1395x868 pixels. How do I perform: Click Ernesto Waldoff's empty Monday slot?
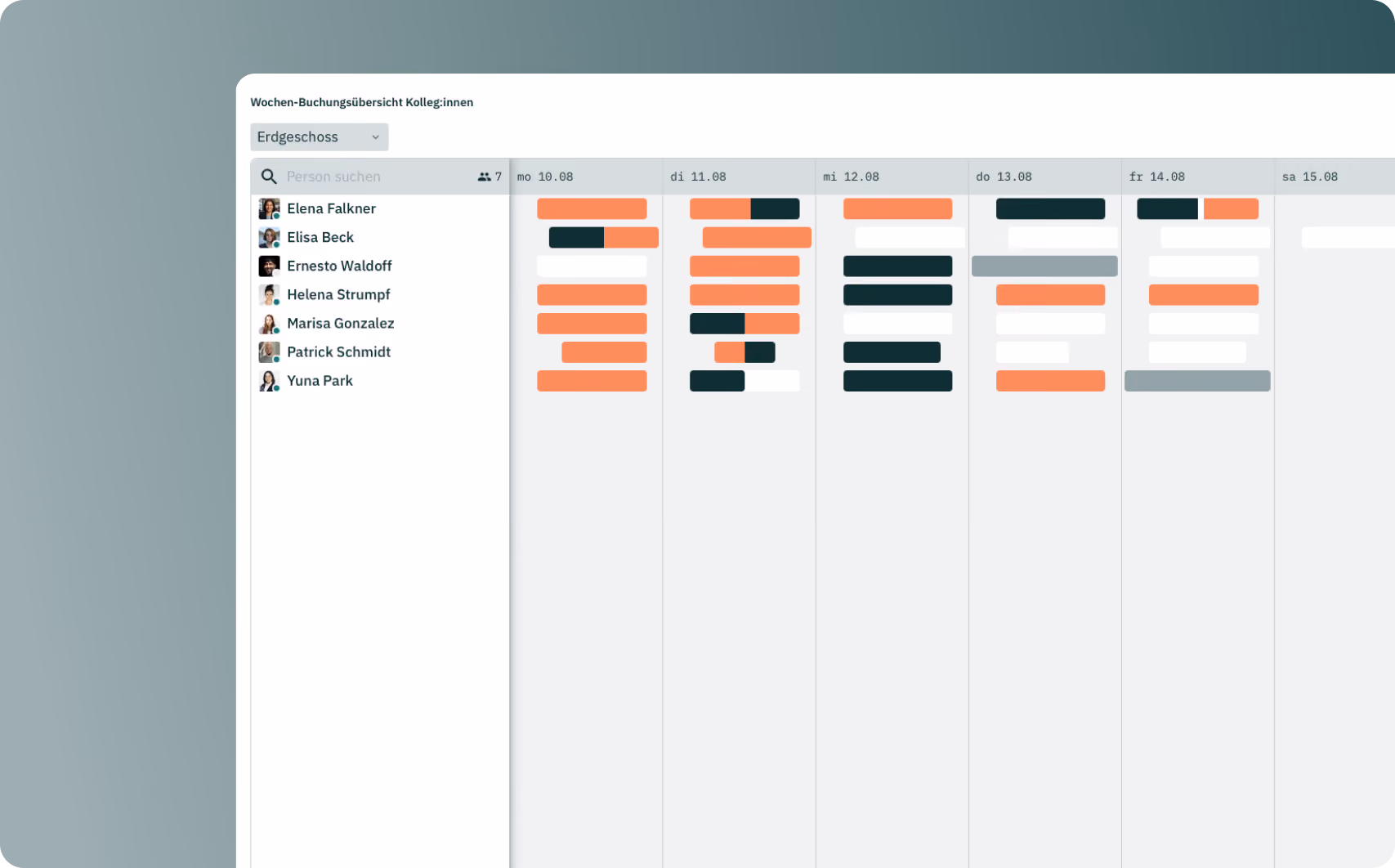tap(592, 266)
